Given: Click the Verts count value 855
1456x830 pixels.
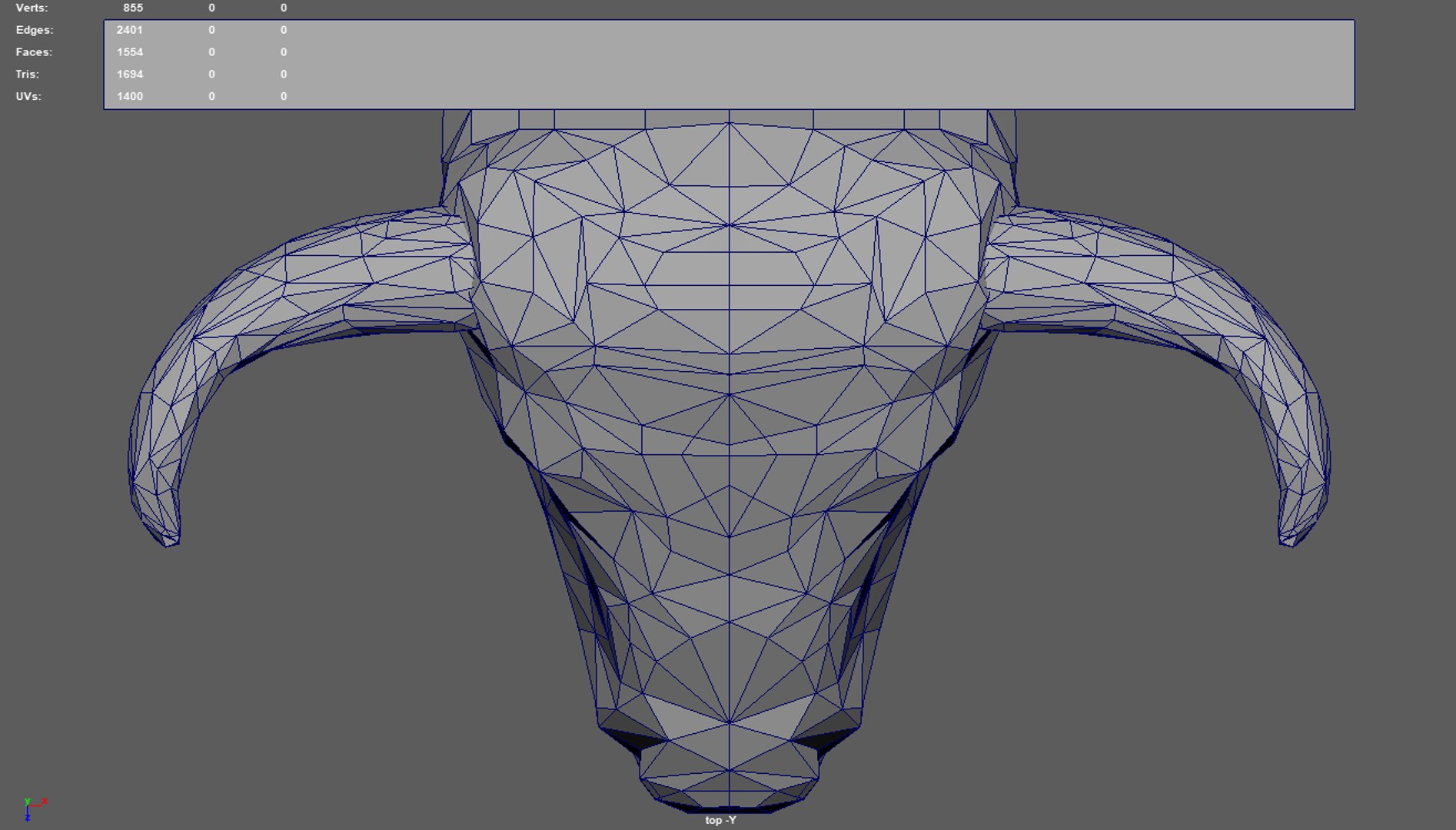Looking at the screenshot, I should (x=133, y=8).
